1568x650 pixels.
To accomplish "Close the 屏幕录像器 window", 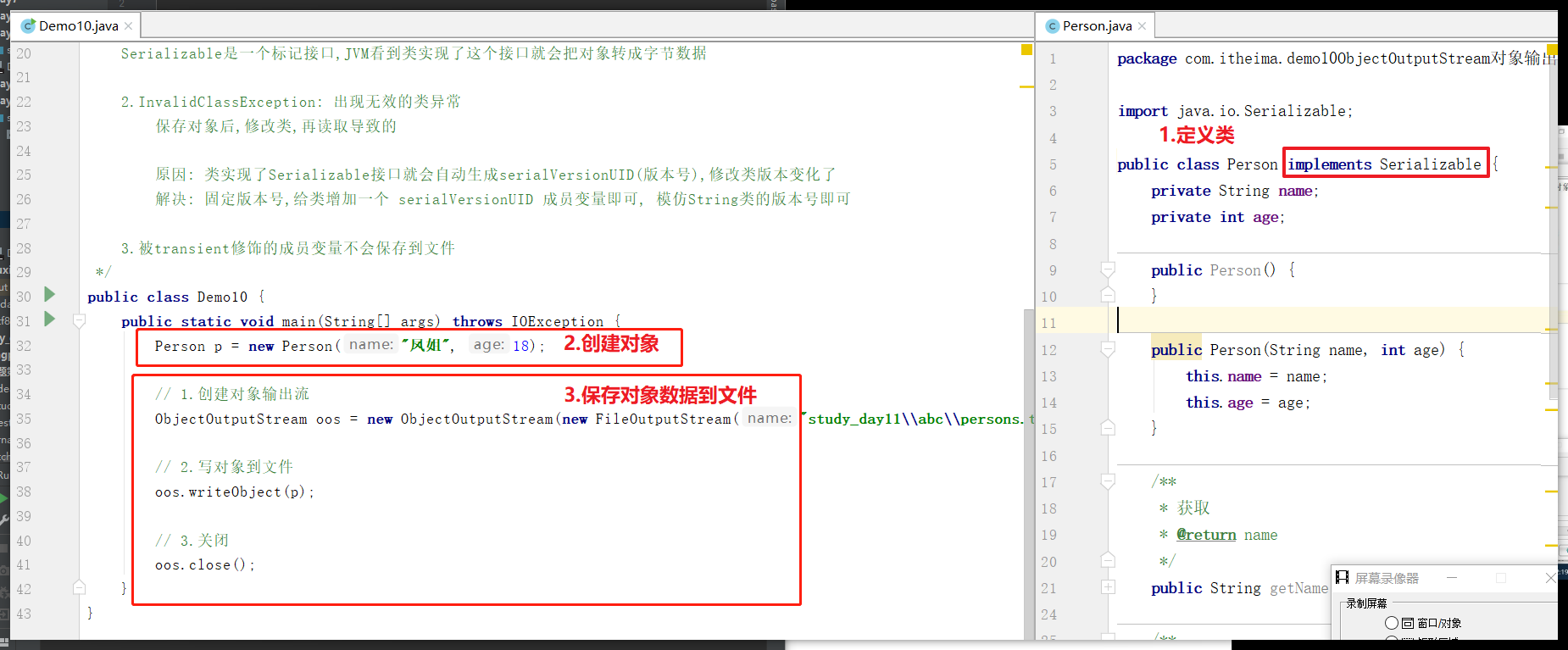I will pyautogui.click(x=1550, y=578).
